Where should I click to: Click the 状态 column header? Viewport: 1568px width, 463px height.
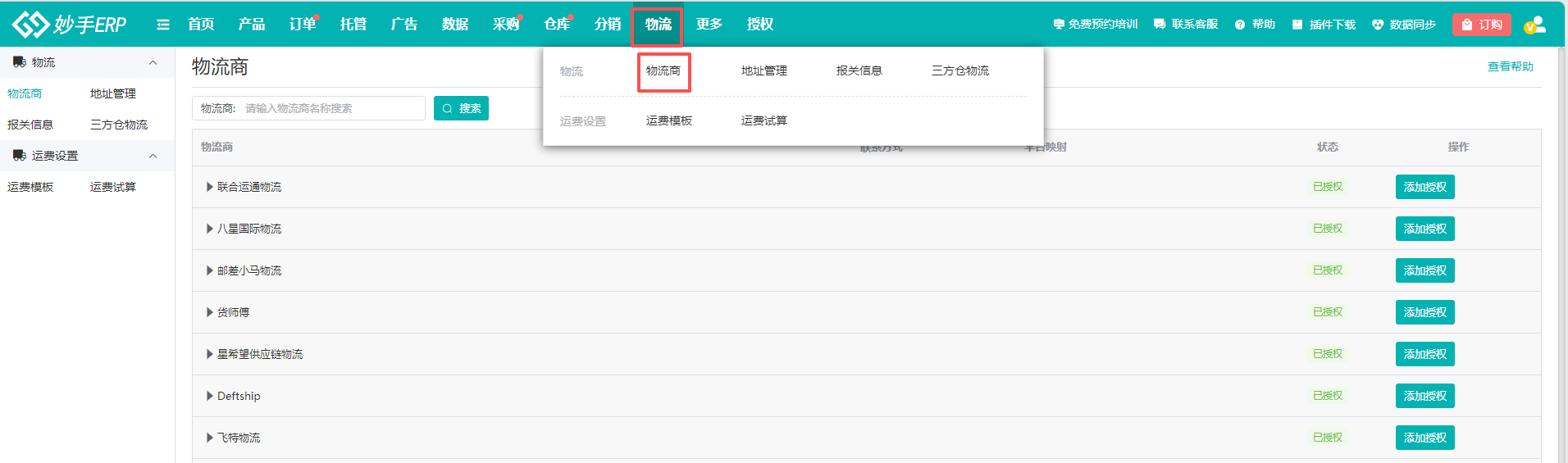pos(1328,147)
